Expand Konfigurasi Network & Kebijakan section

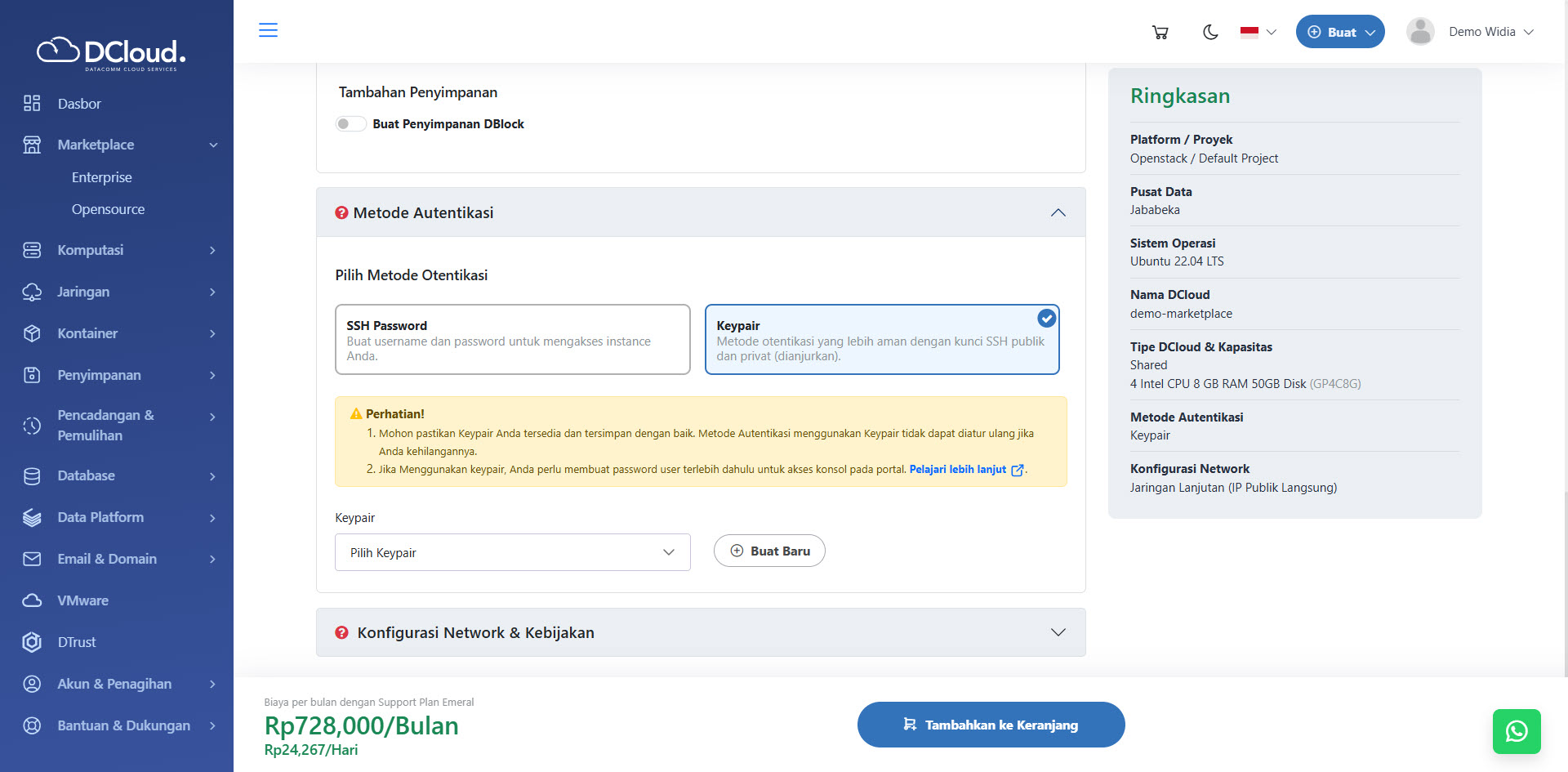1058,632
